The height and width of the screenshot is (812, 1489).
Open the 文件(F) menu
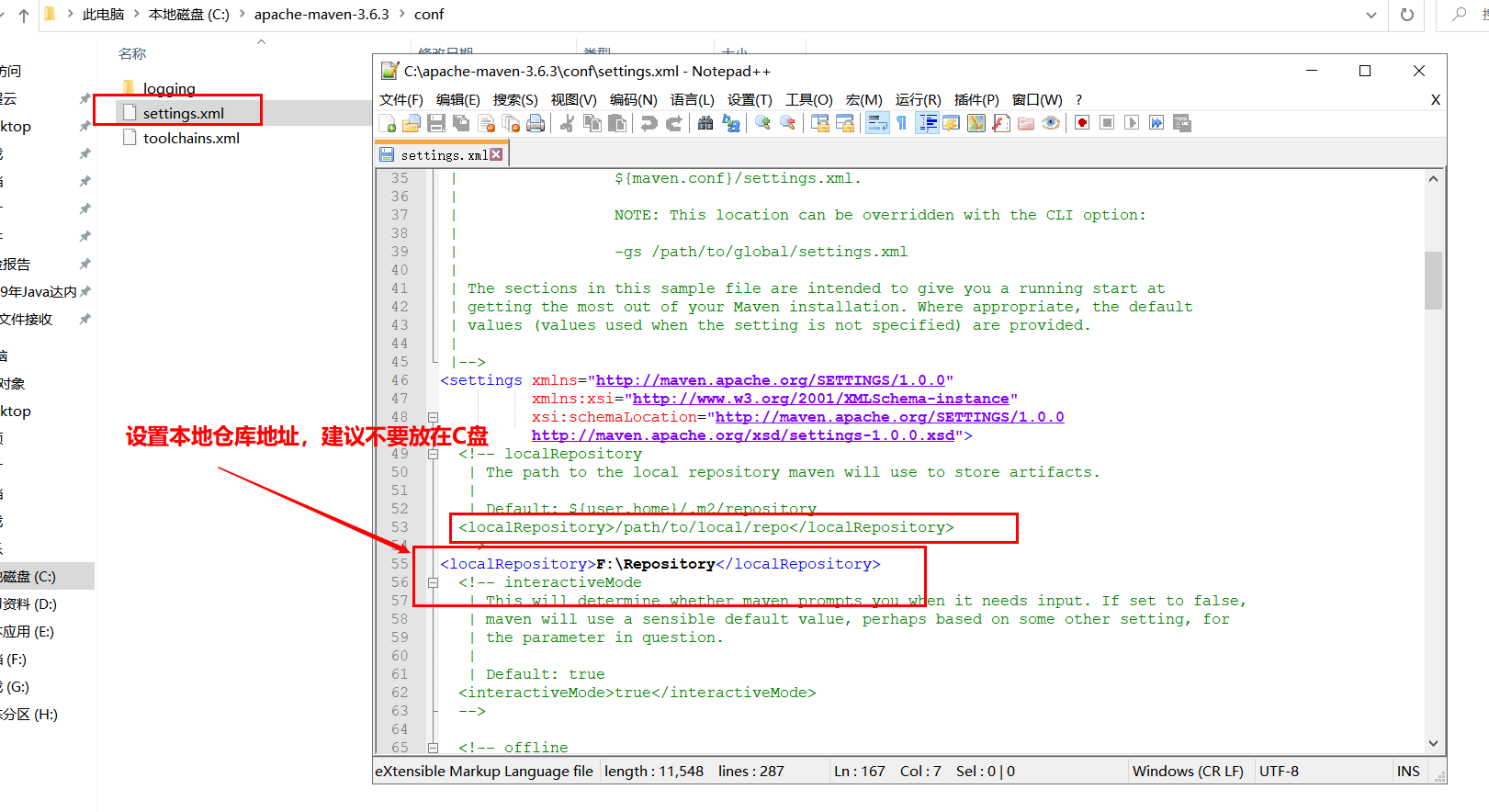pos(401,99)
